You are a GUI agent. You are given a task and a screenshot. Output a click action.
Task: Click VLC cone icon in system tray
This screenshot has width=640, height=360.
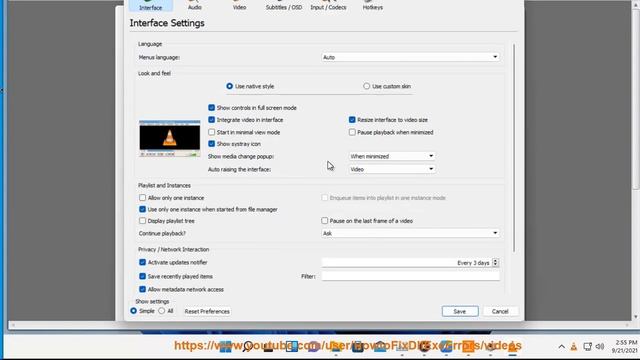pos(574,347)
